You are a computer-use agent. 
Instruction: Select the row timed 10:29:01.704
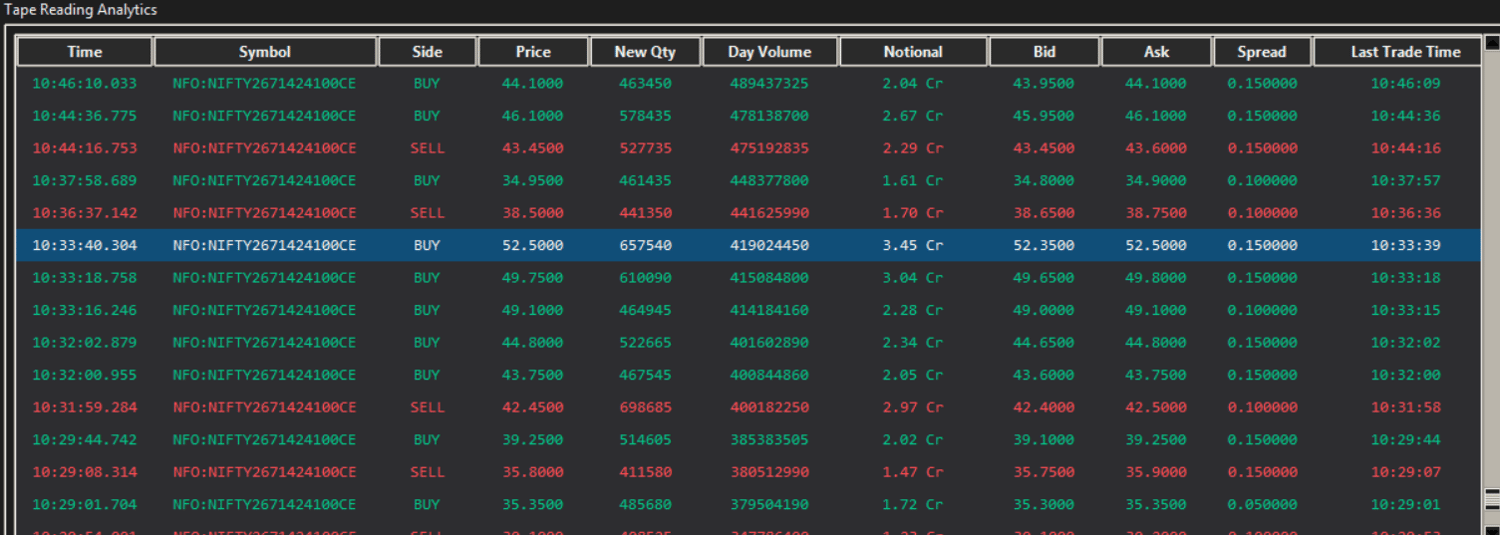748,504
